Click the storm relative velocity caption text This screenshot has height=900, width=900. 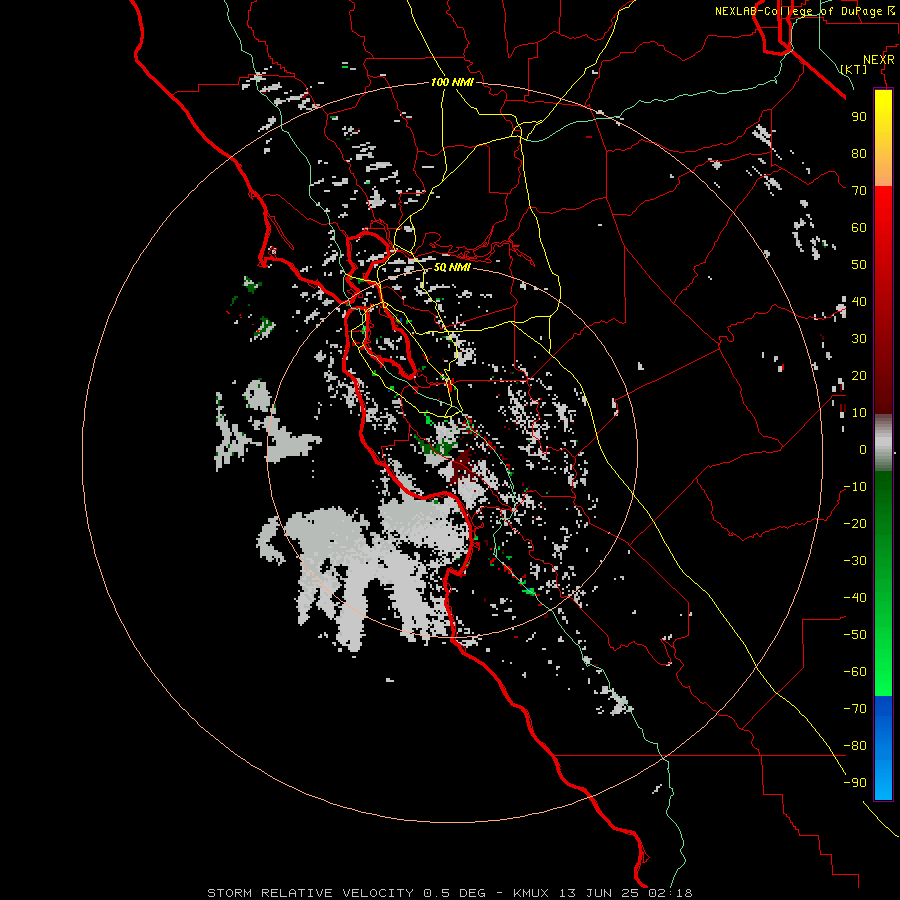pyautogui.click(x=449, y=893)
